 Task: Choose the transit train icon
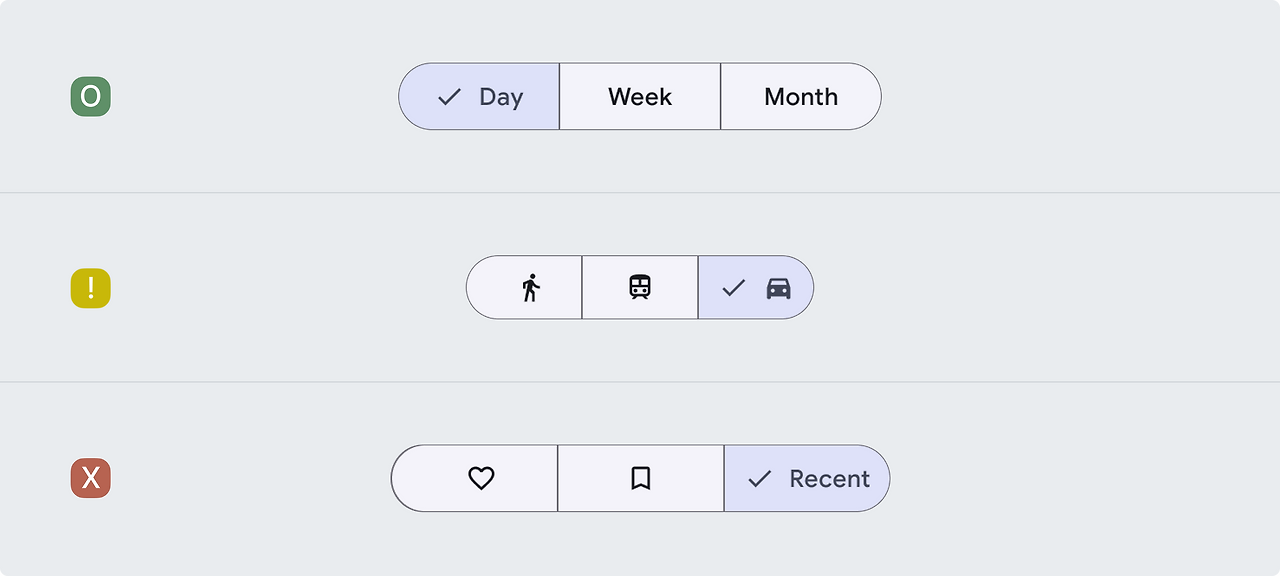point(640,288)
